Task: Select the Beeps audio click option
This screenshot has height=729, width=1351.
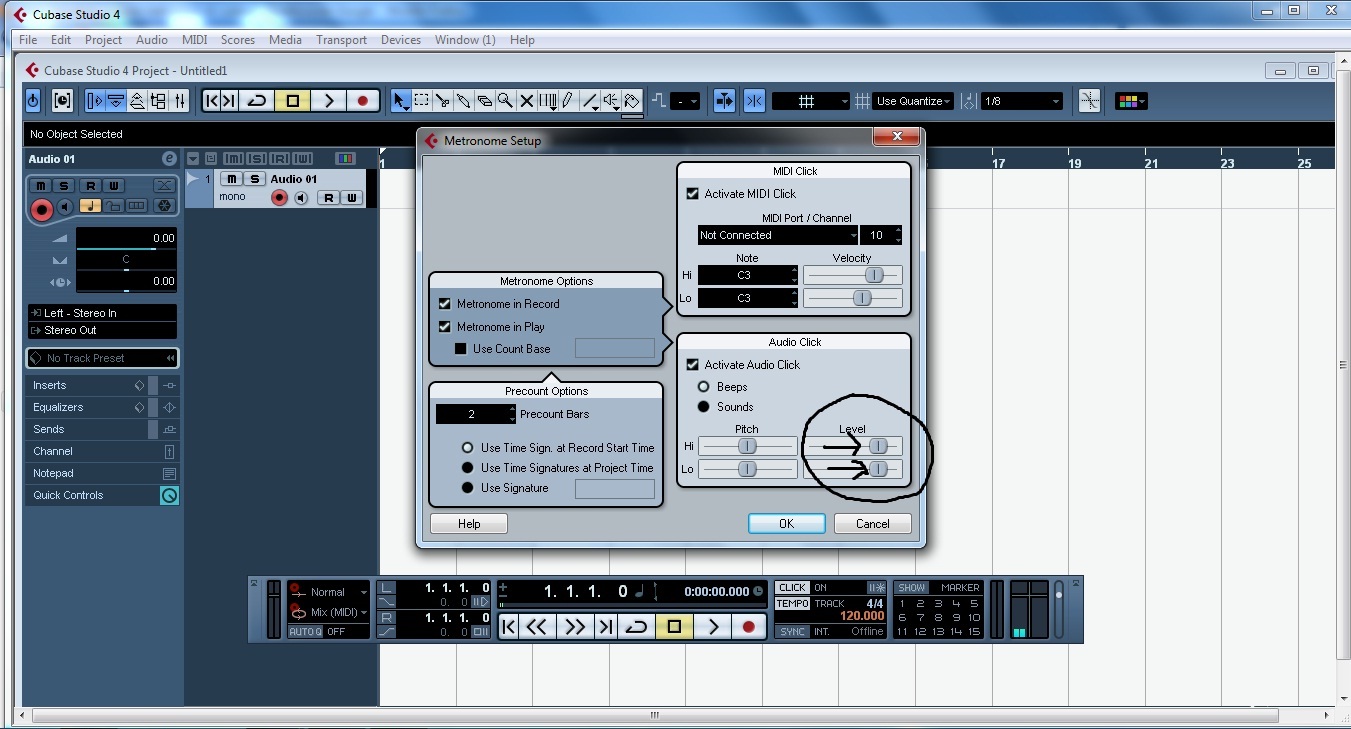Action: (x=704, y=387)
